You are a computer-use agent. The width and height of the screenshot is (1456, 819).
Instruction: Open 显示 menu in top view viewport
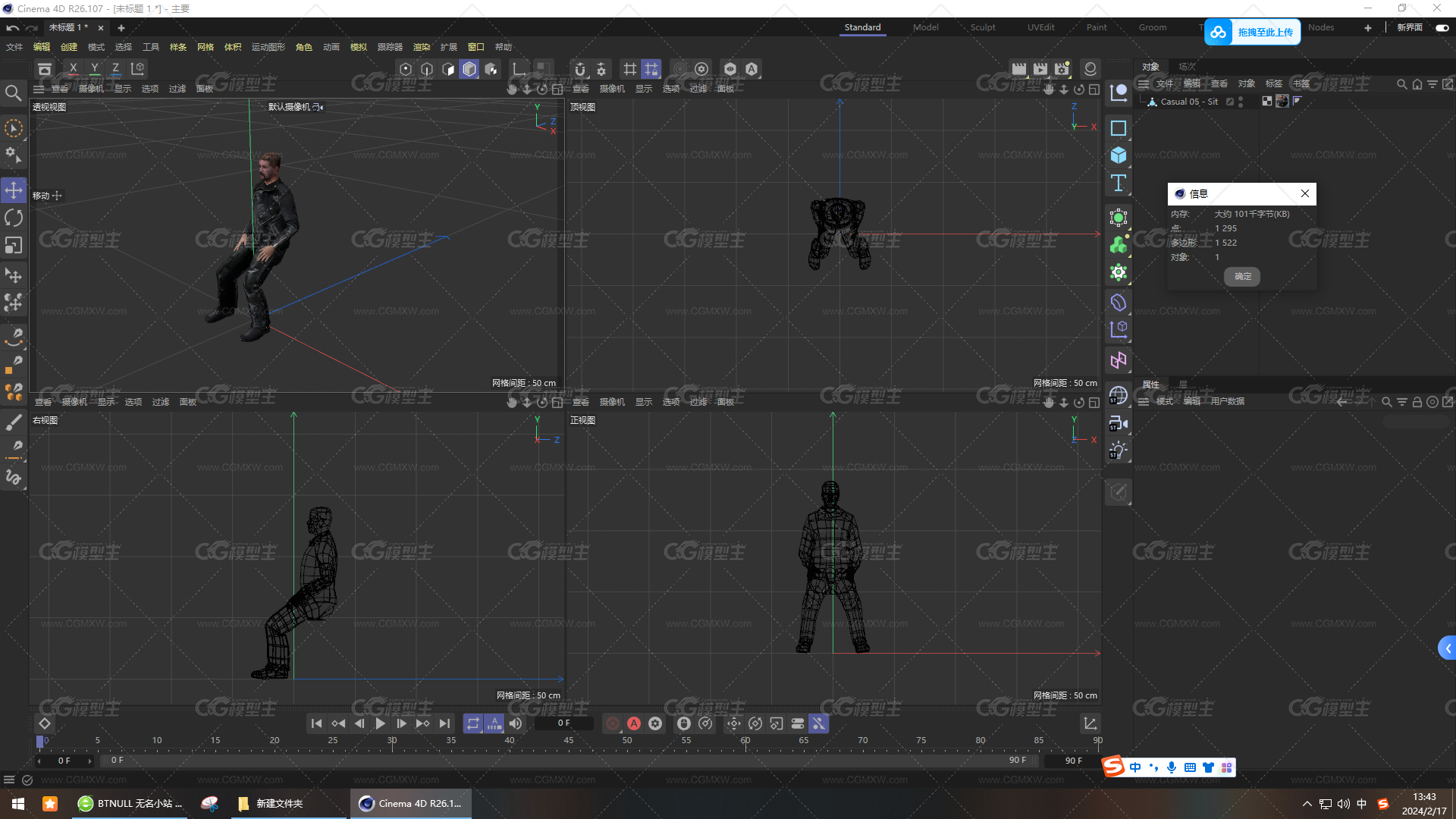coord(644,89)
